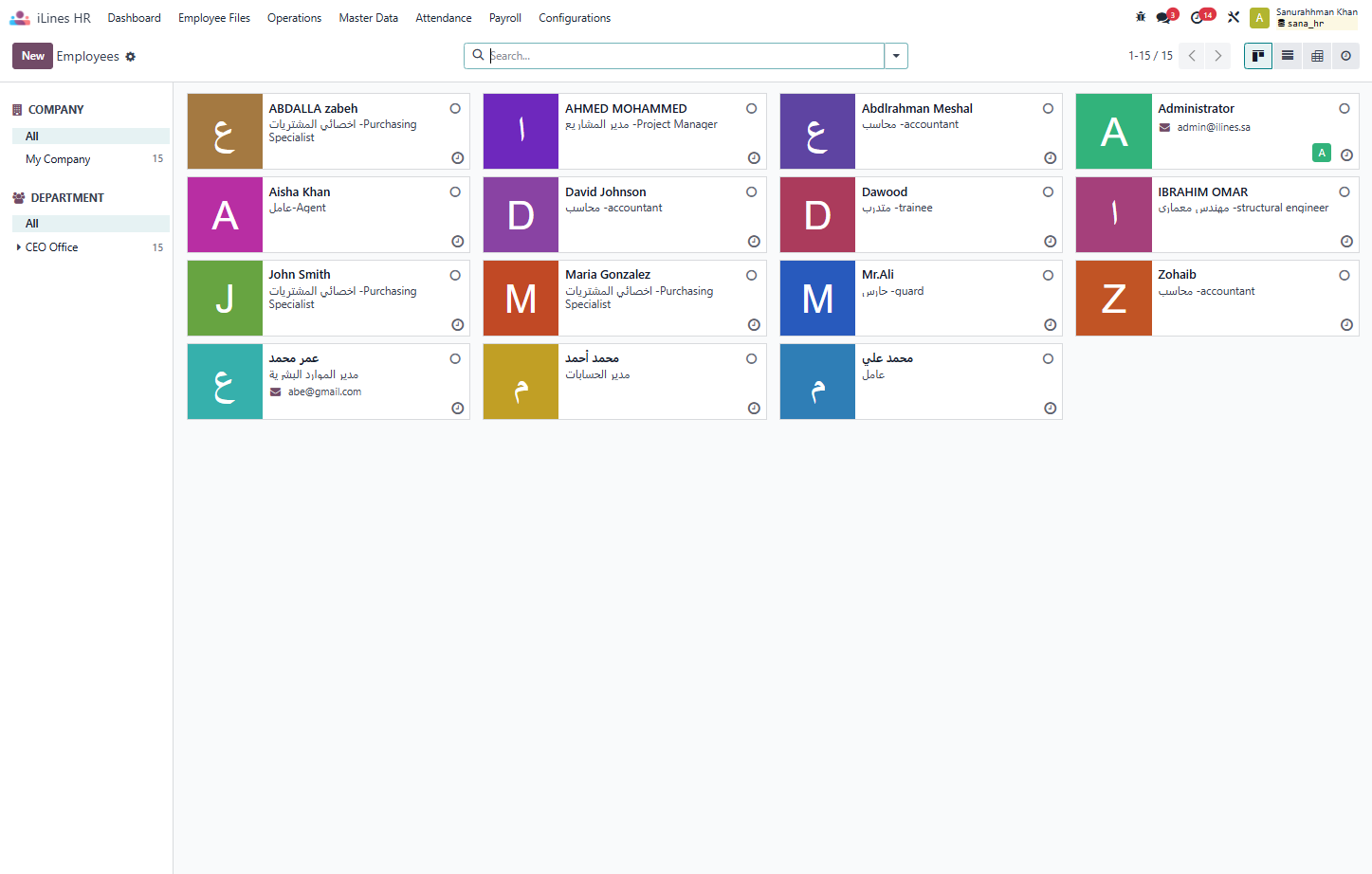Toggle presence circle on Abdlrahman Meshal card
This screenshot has height=874, width=1372.
[1049, 109]
